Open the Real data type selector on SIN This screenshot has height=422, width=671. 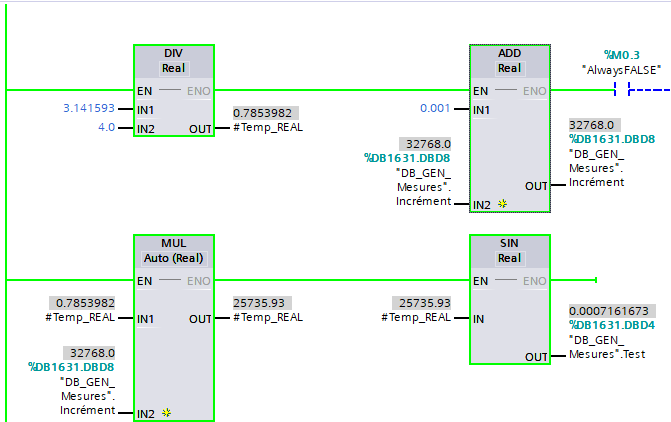point(509,258)
